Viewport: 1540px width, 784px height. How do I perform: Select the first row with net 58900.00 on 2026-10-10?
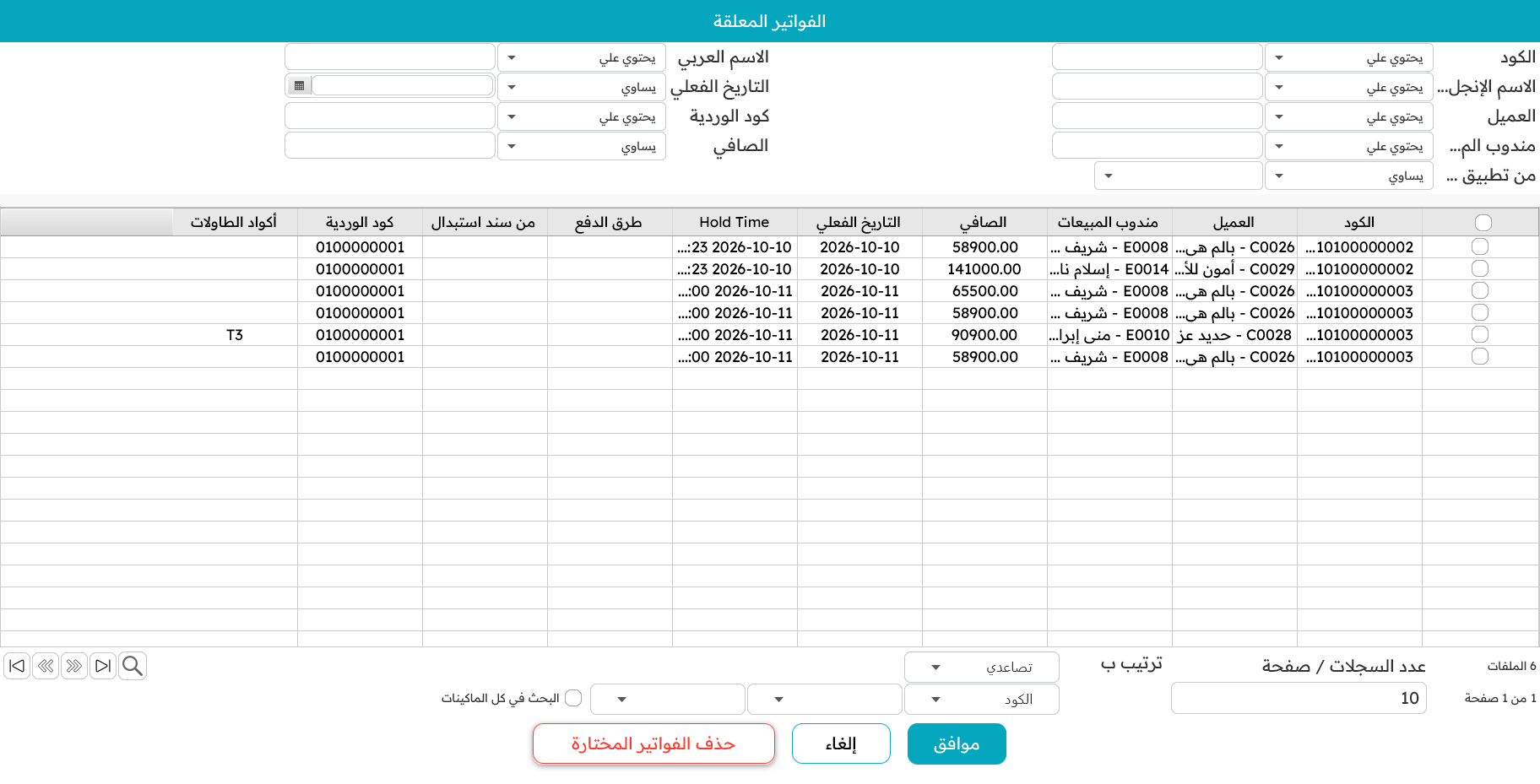tap(1480, 246)
